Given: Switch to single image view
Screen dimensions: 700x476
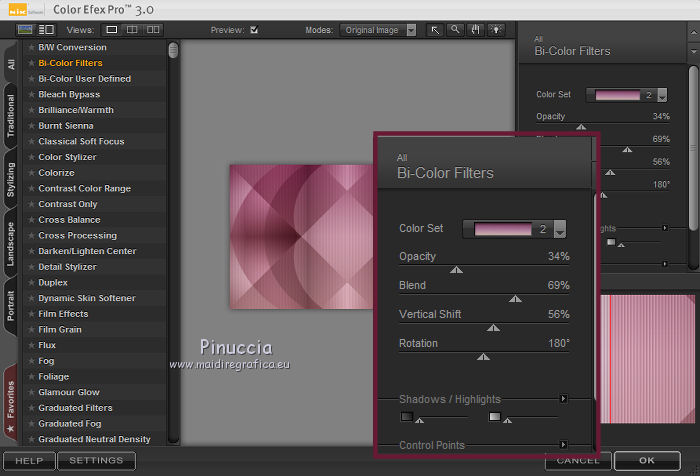Looking at the screenshot, I should tap(114, 30).
